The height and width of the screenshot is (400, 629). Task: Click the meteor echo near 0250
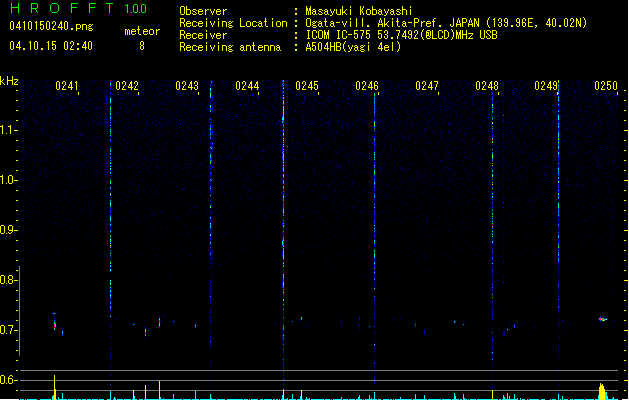point(603,319)
